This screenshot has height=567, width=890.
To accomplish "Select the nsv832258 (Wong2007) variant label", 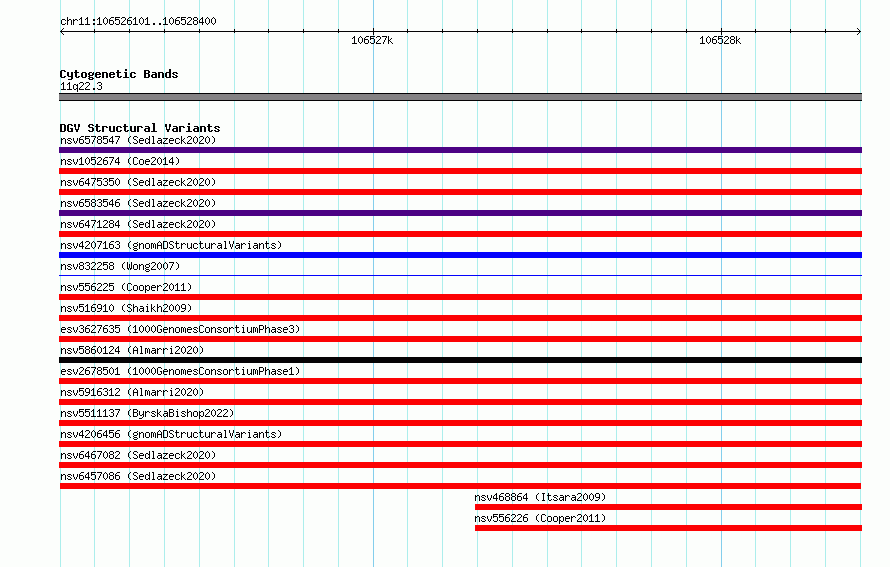I will click(120, 266).
